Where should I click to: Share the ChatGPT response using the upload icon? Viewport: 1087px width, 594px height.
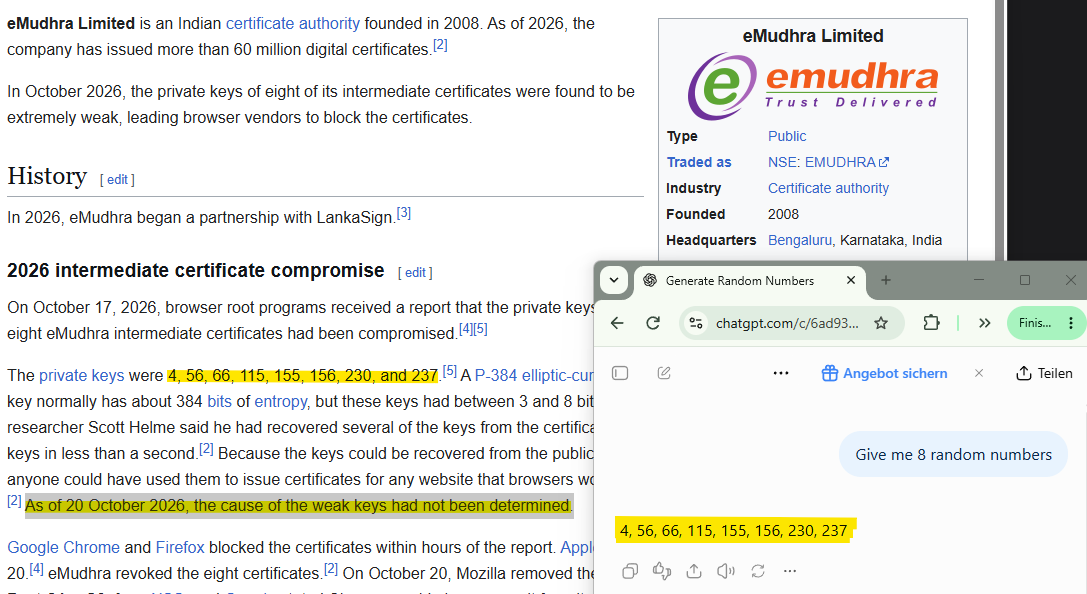pos(694,571)
